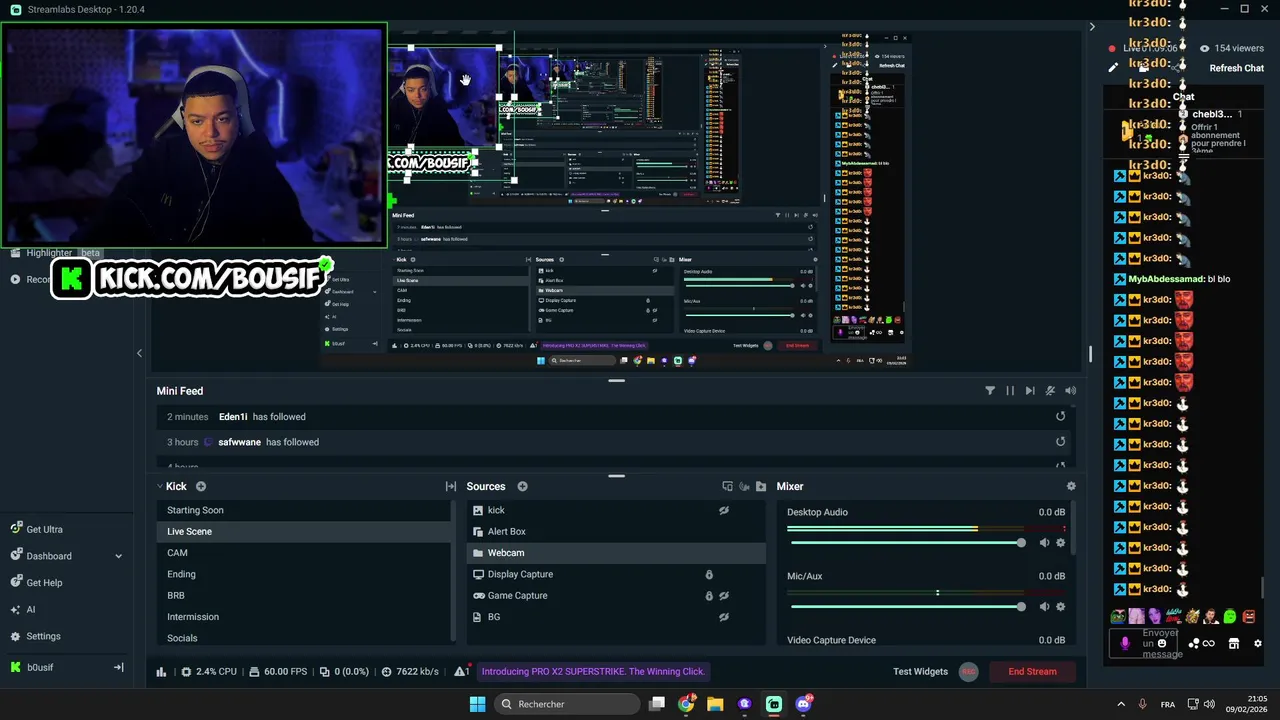Collapse sidebar via b0usif arrow icon

point(118,667)
